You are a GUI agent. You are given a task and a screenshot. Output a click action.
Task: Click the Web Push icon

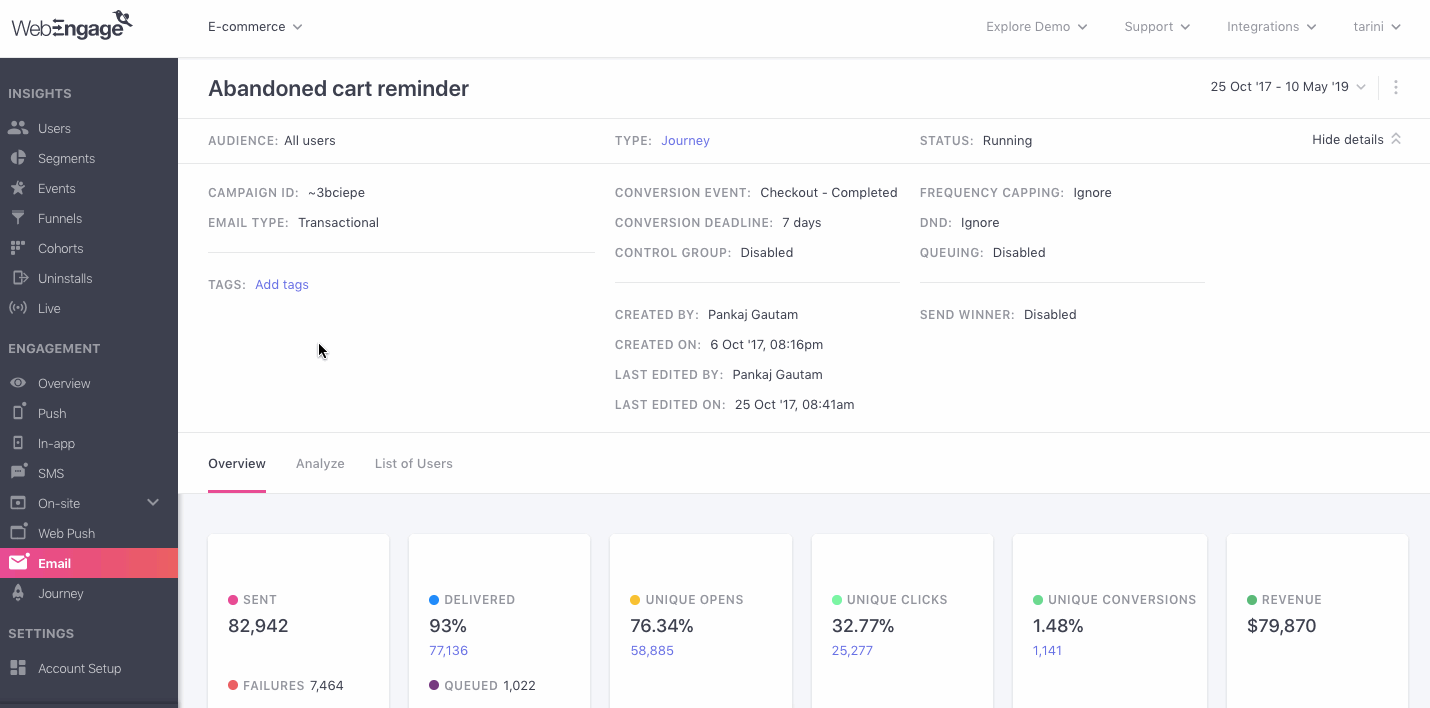point(18,533)
